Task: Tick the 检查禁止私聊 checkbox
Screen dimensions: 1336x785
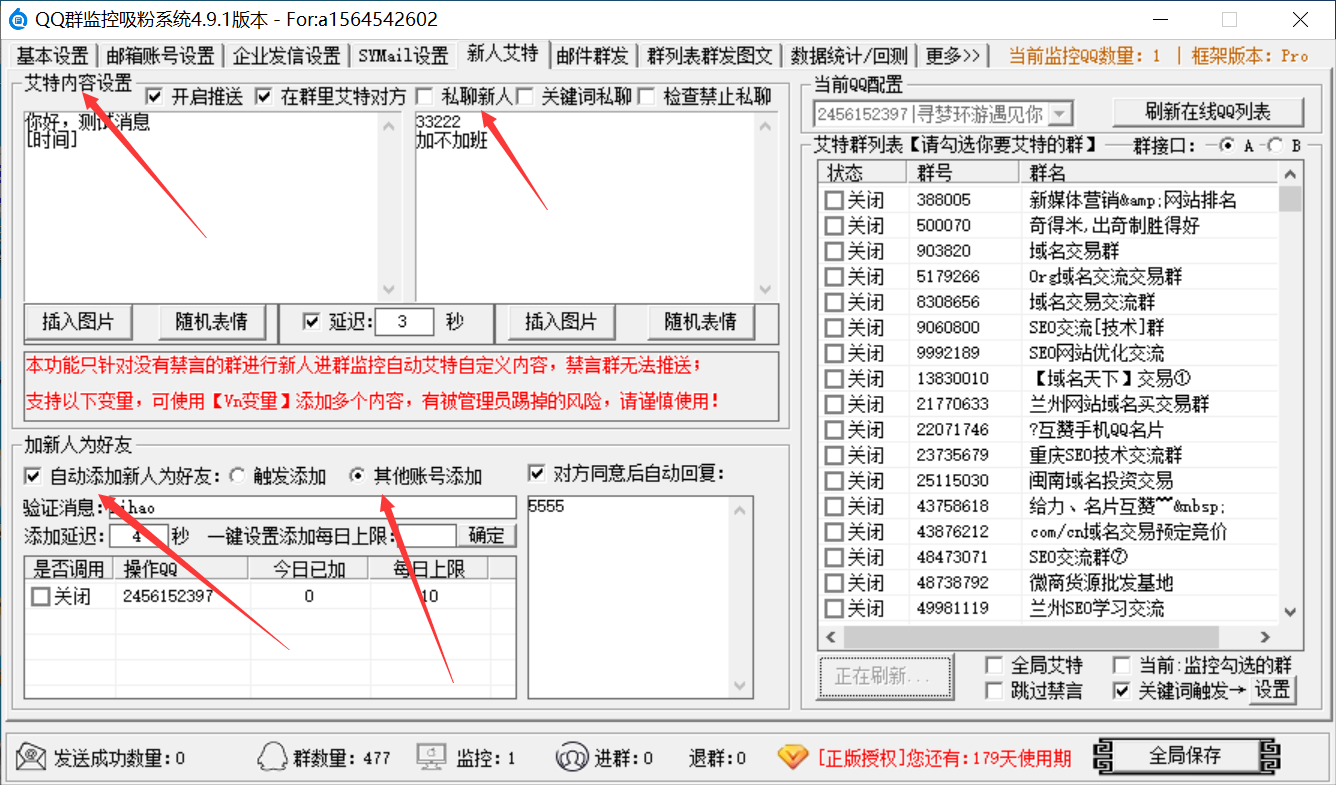Action: tap(647, 96)
